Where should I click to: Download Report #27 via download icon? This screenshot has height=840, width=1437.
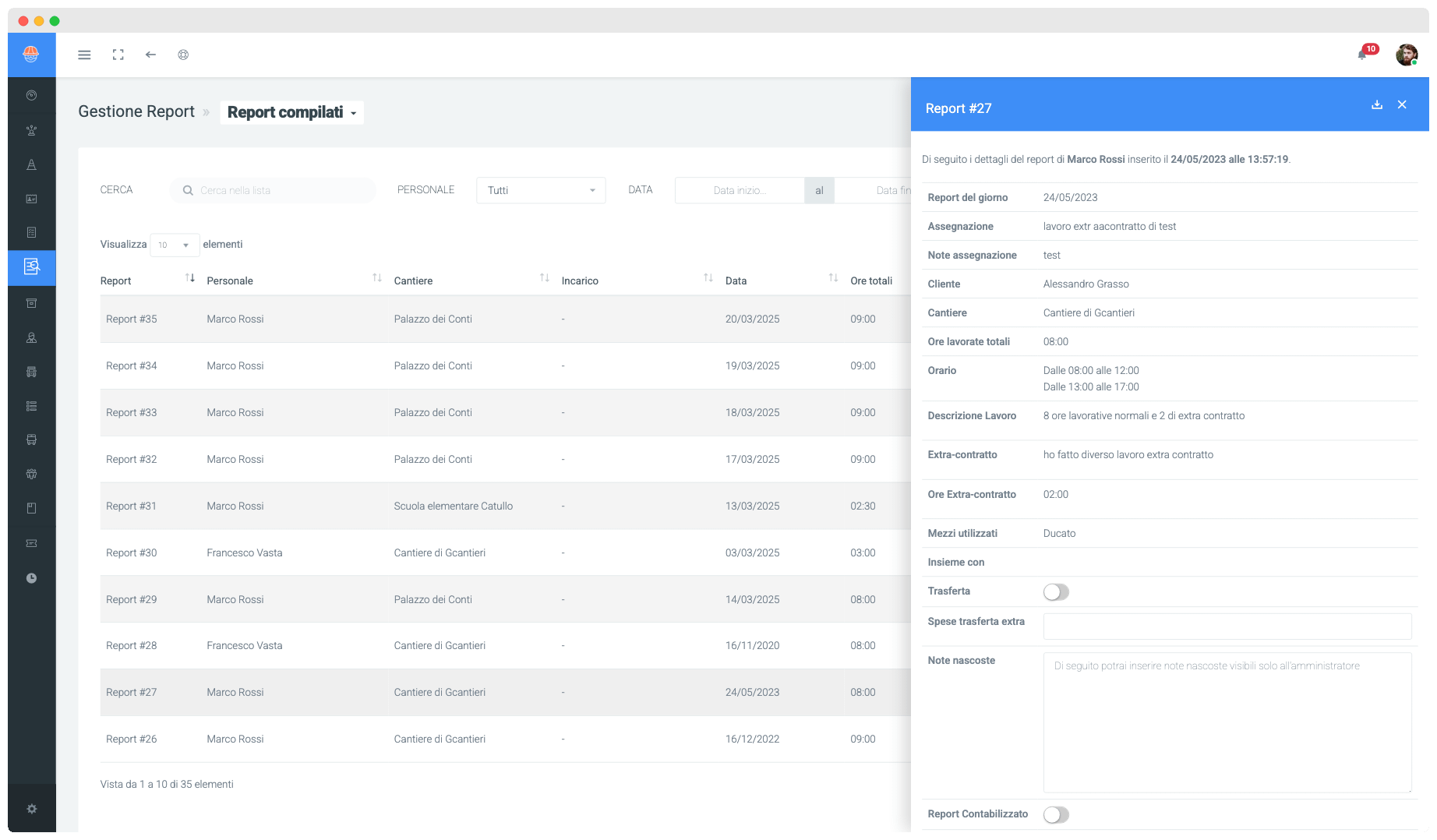tap(1377, 105)
